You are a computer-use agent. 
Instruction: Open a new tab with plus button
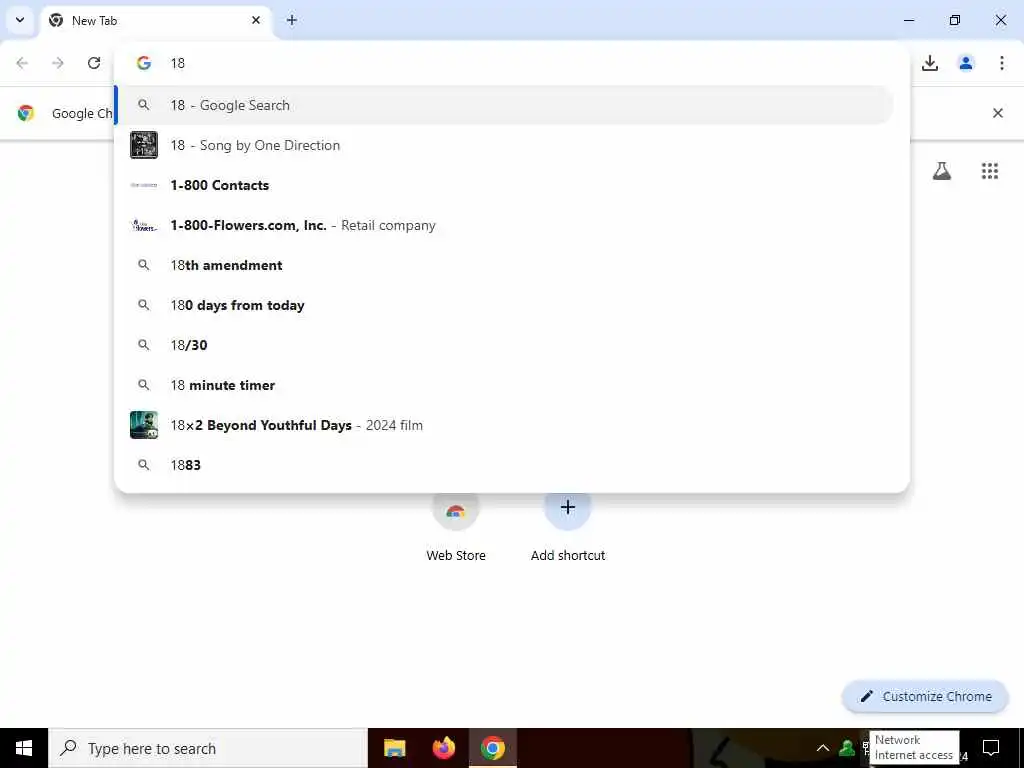292,20
